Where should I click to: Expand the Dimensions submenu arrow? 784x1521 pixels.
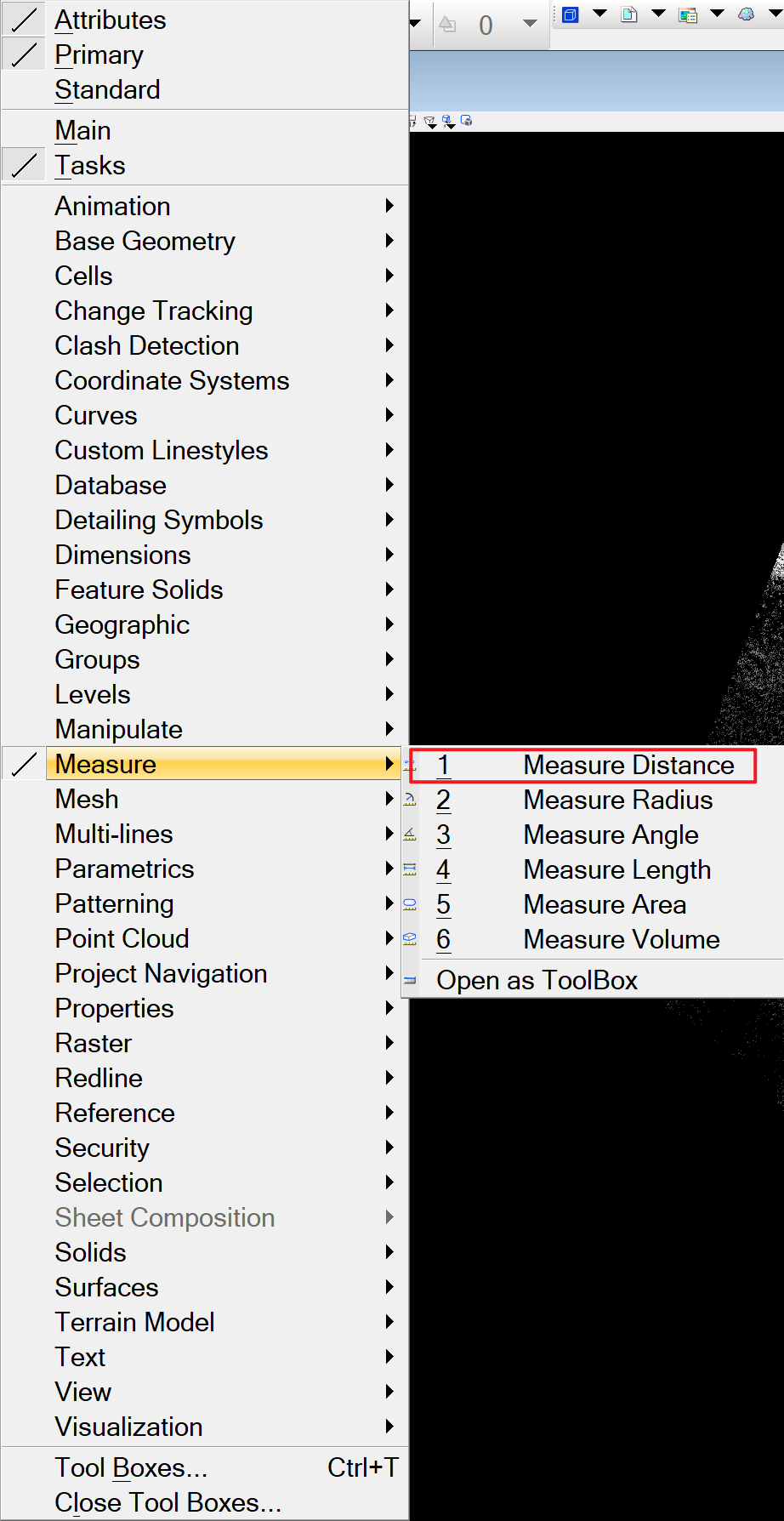click(389, 555)
